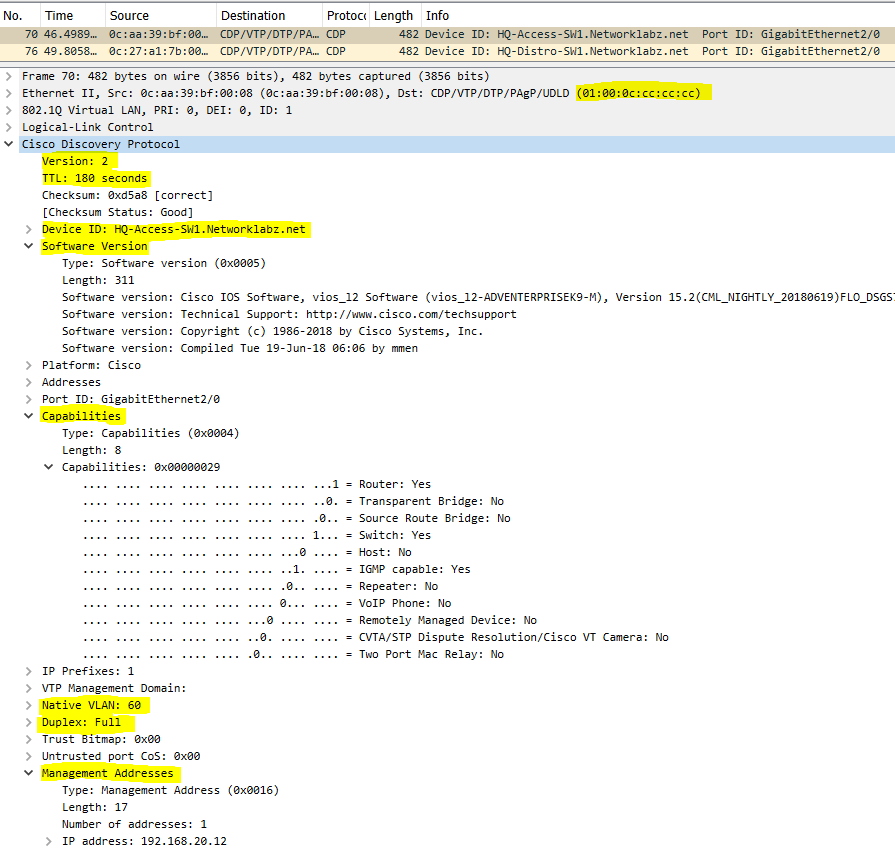Image resolution: width=895 pixels, height=853 pixels.
Task: Sort packets by the No. column
Action: coord(20,15)
